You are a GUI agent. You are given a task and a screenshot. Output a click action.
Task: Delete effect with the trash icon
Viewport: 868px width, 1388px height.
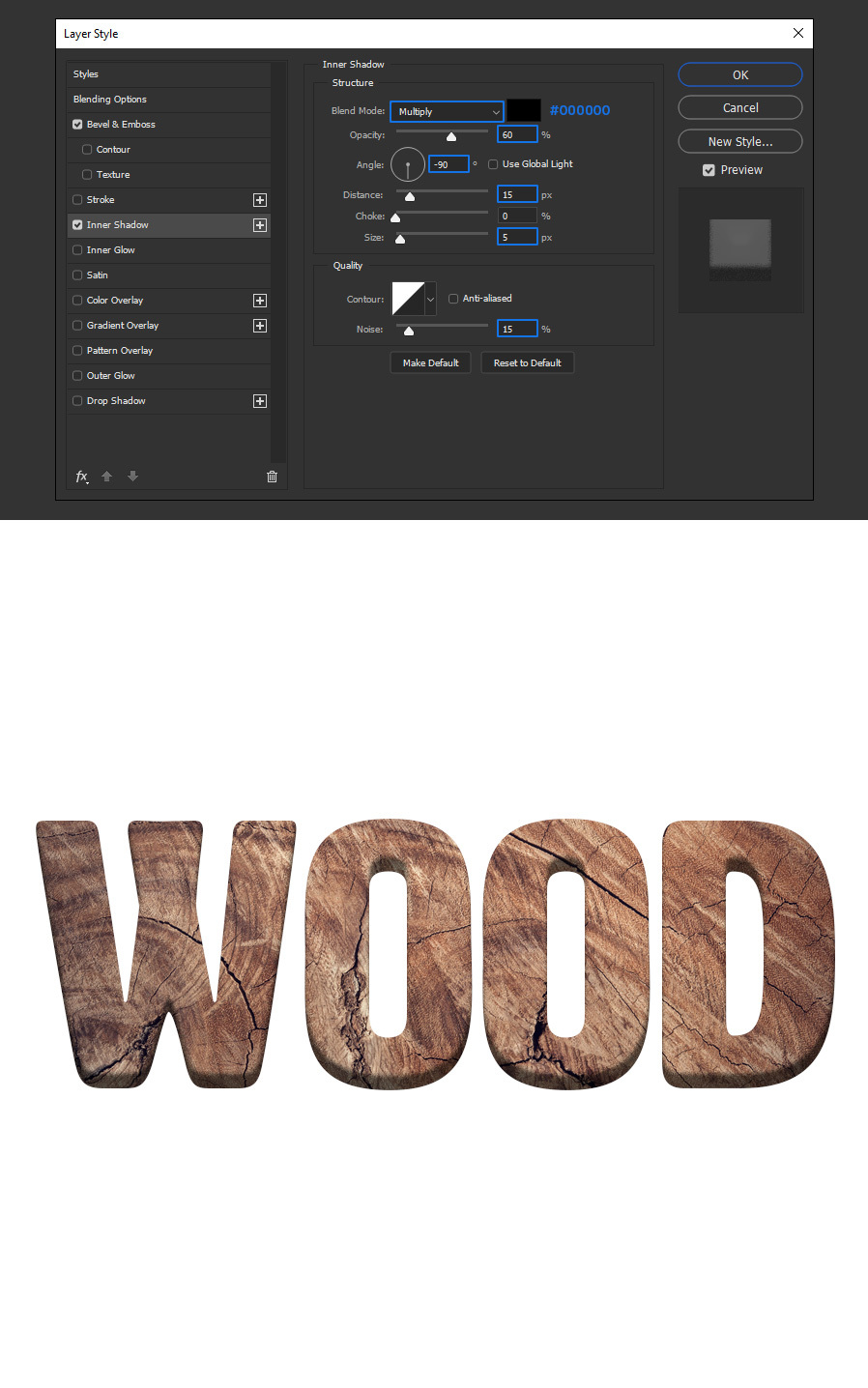(x=272, y=477)
